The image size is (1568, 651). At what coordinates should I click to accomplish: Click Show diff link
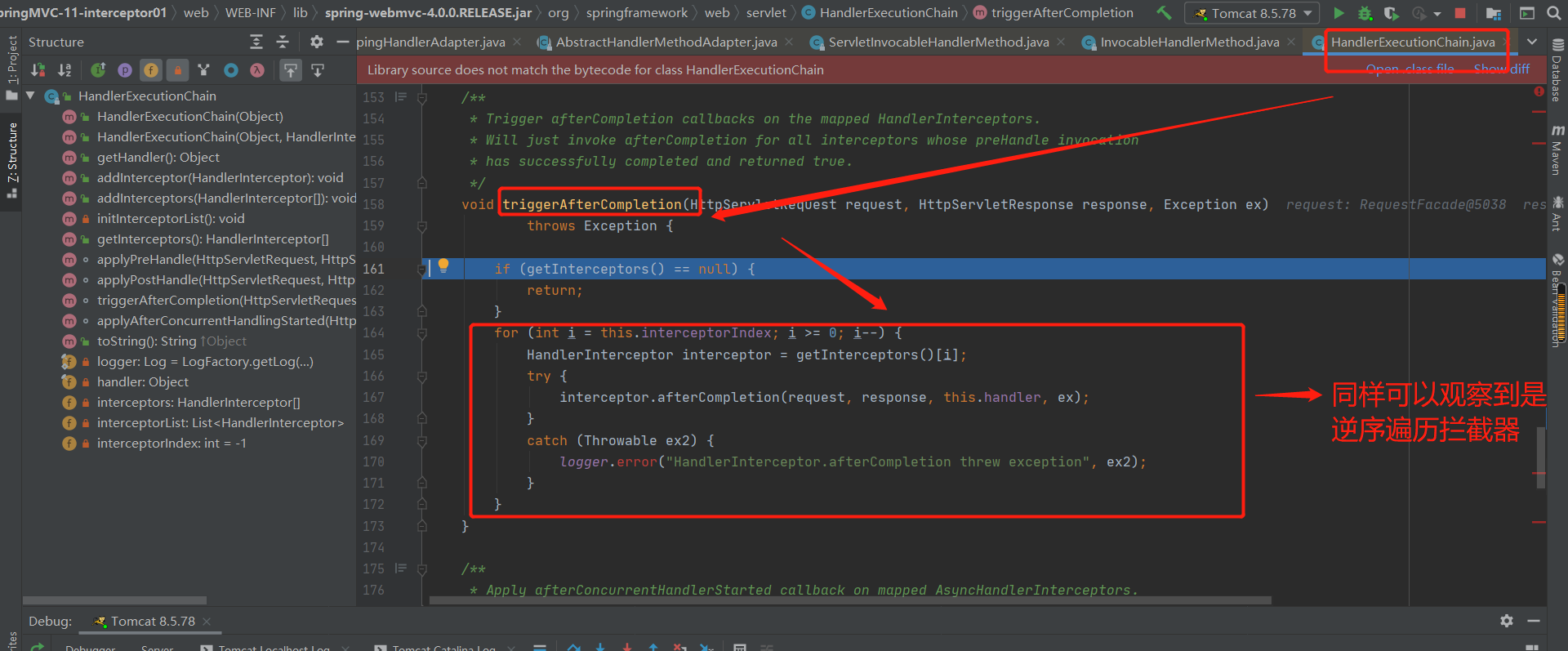point(1502,69)
